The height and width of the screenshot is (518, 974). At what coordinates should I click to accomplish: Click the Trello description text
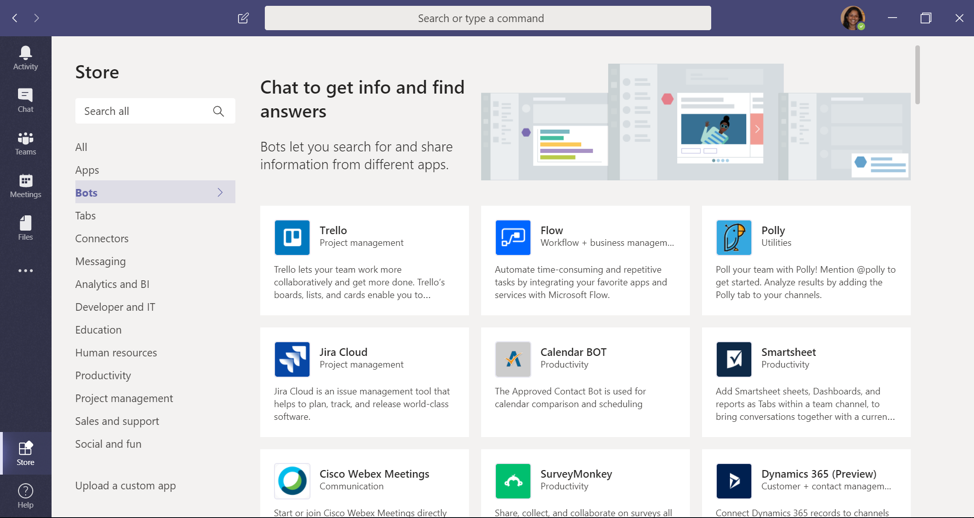[x=360, y=282]
